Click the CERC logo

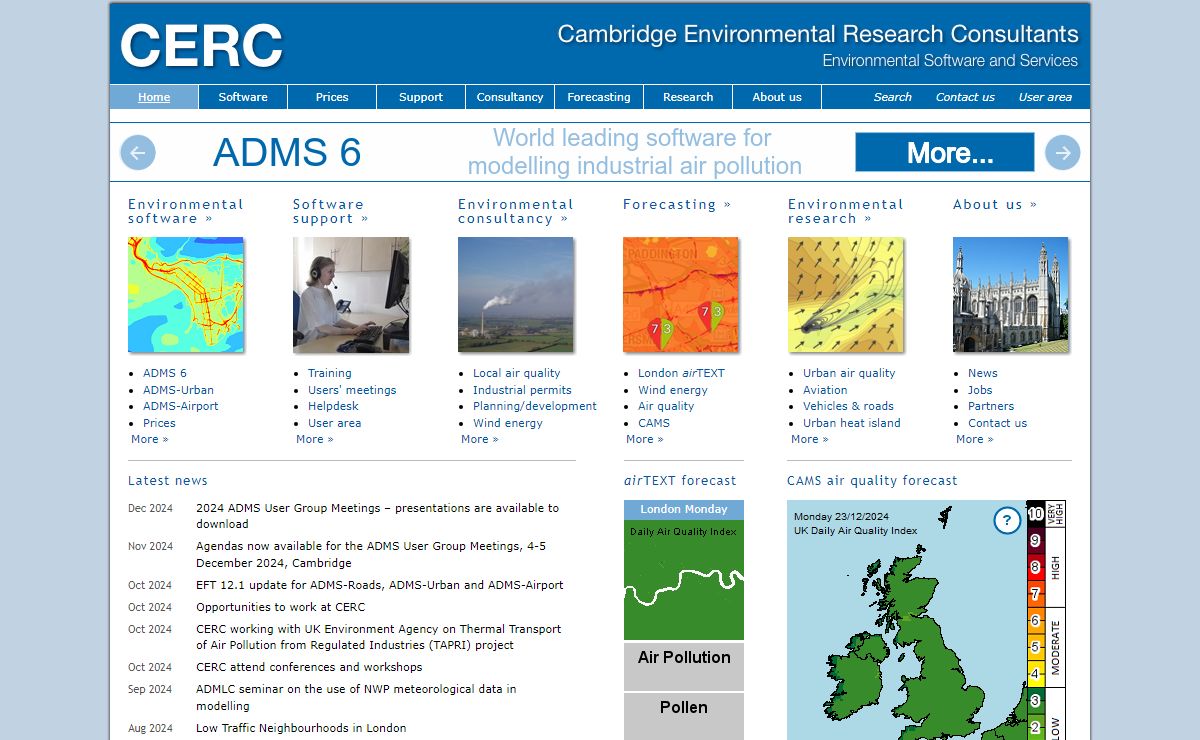click(x=201, y=45)
